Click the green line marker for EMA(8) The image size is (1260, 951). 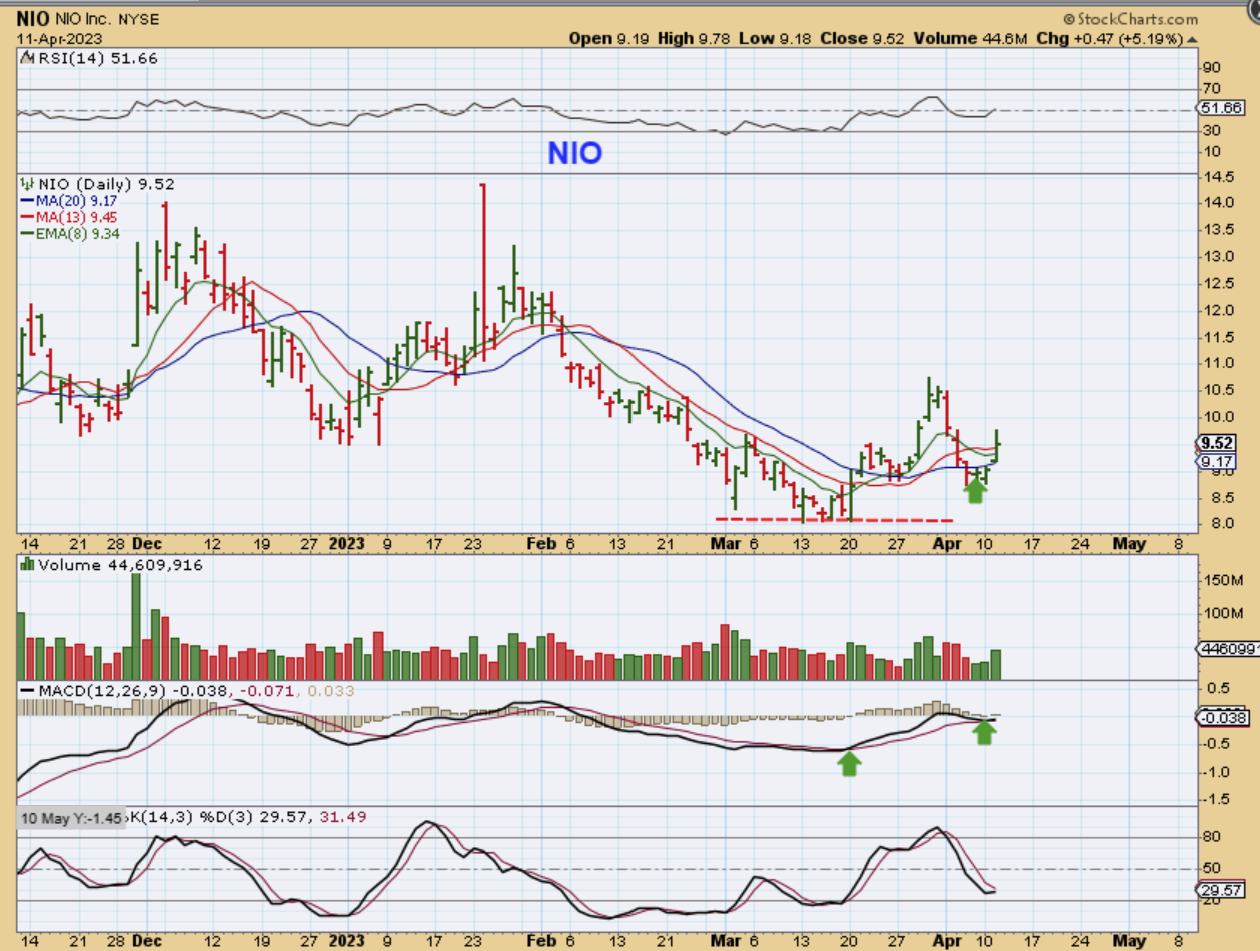(x=27, y=232)
